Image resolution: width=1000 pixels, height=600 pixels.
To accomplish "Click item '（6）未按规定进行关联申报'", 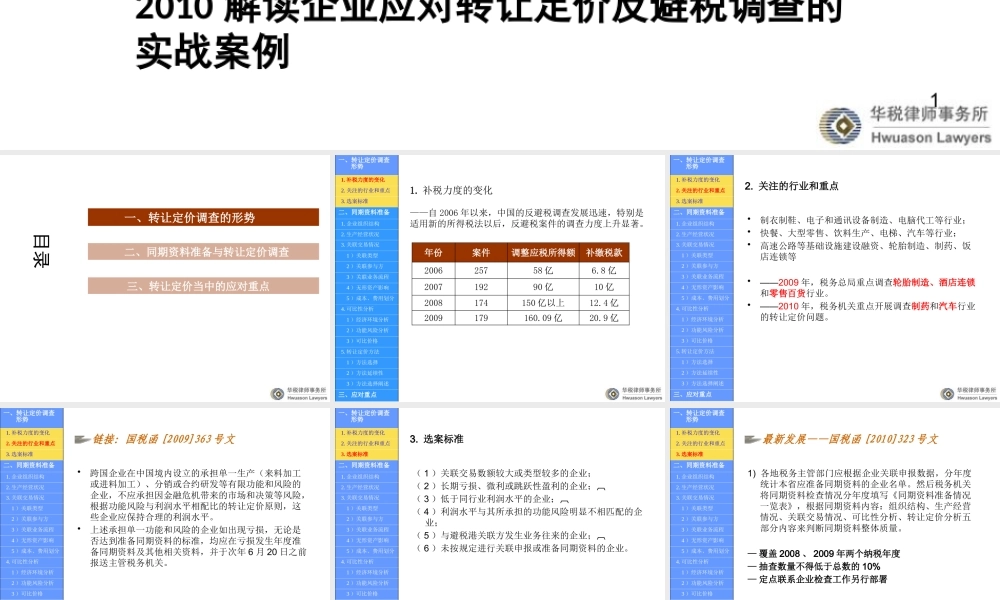I will 523,548.
